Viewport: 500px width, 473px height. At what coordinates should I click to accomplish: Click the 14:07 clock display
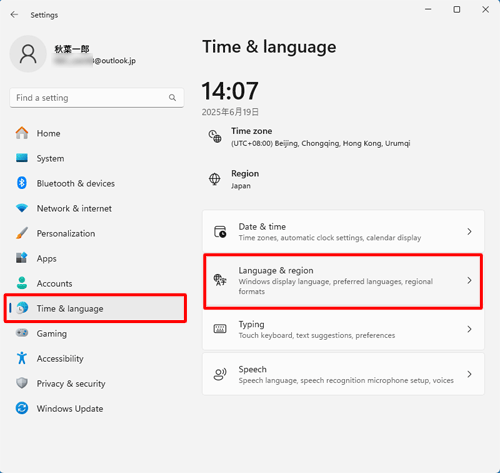click(x=230, y=91)
